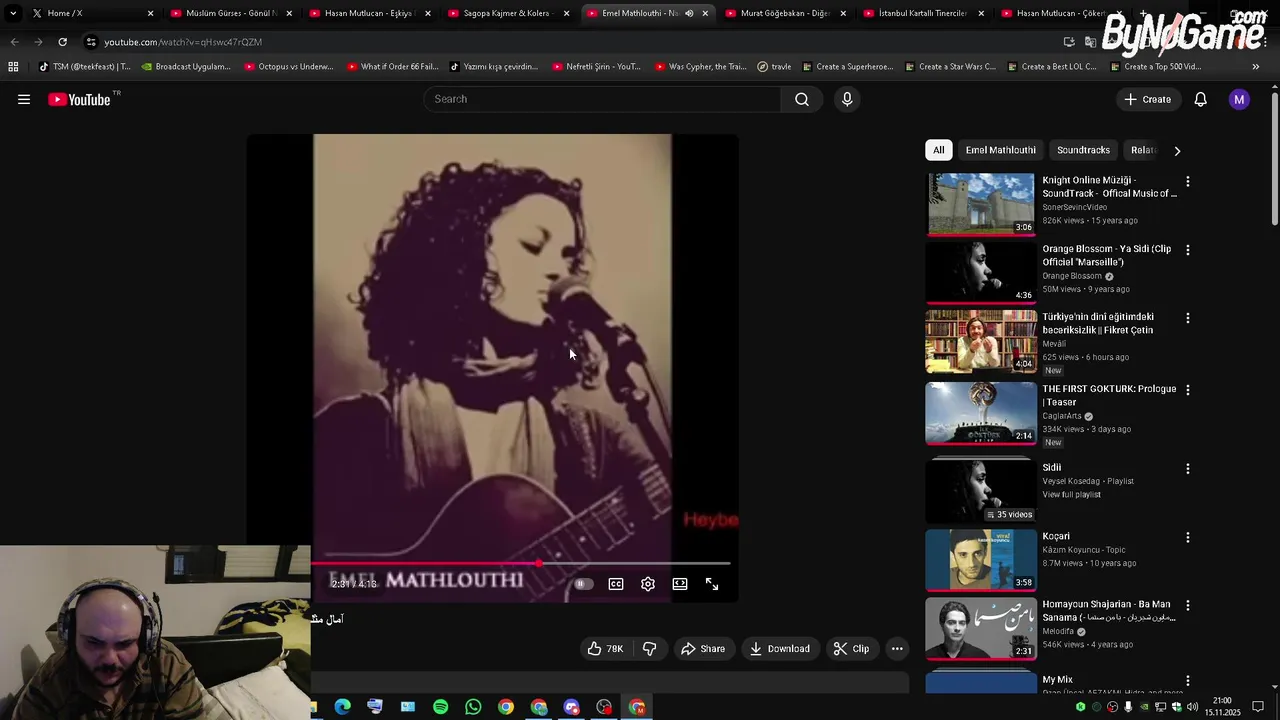
Task: Open options for Homayoun Shajarian video
Action: pyautogui.click(x=1188, y=606)
